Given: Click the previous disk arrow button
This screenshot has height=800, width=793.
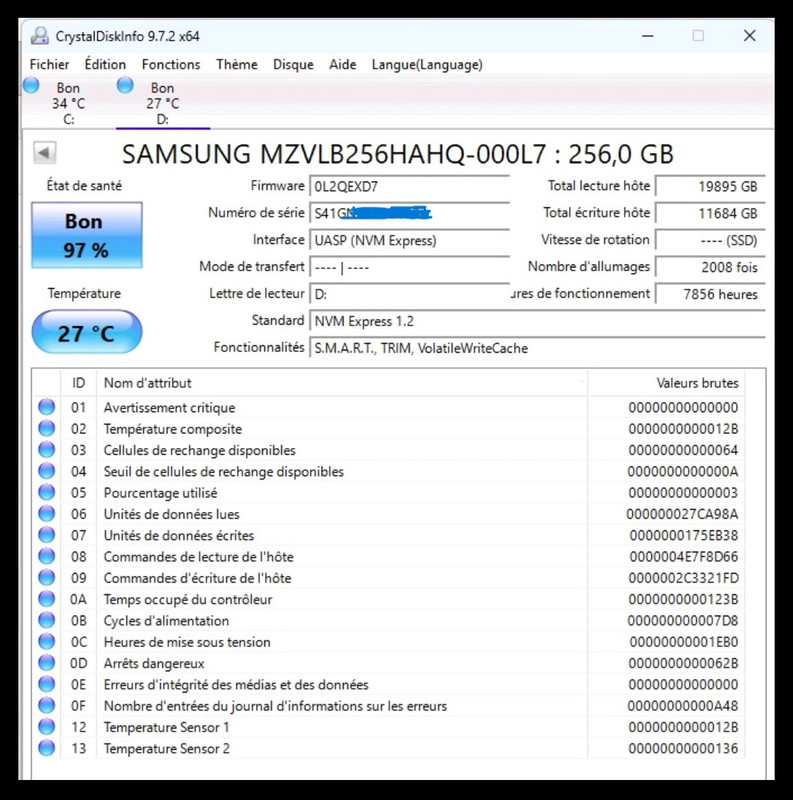Looking at the screenshot, I should click(x=44, y=153).
